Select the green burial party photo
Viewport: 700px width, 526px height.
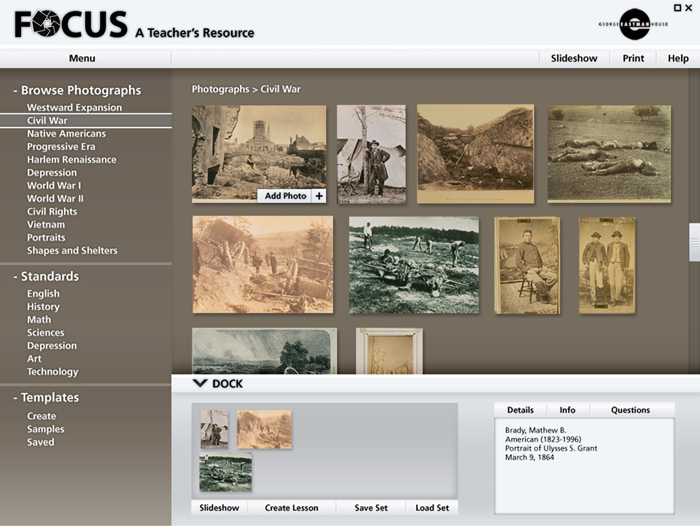(414, 265)
